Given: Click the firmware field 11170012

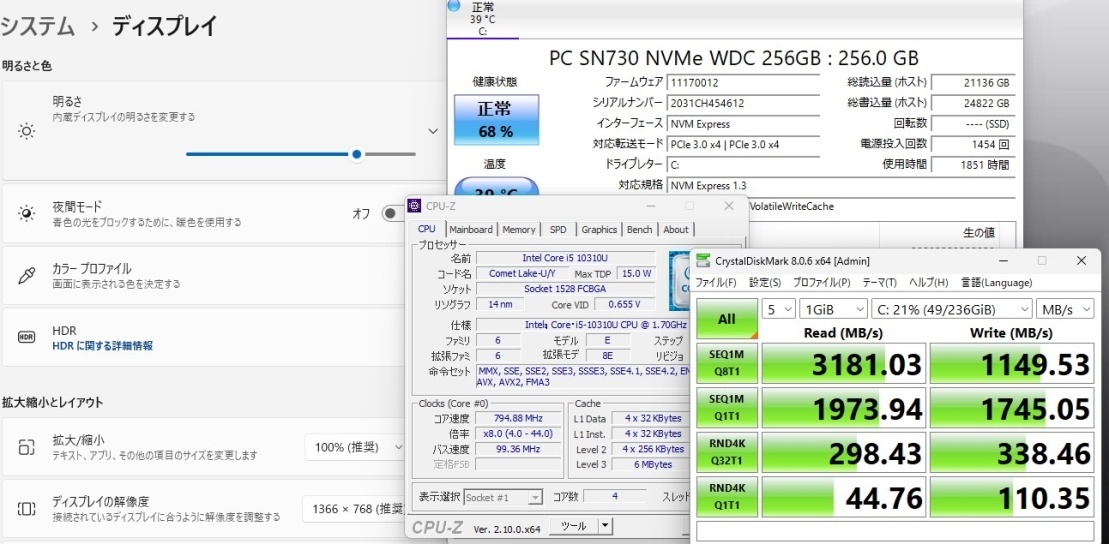Looking at the screenshot, I should click(743, 83).
